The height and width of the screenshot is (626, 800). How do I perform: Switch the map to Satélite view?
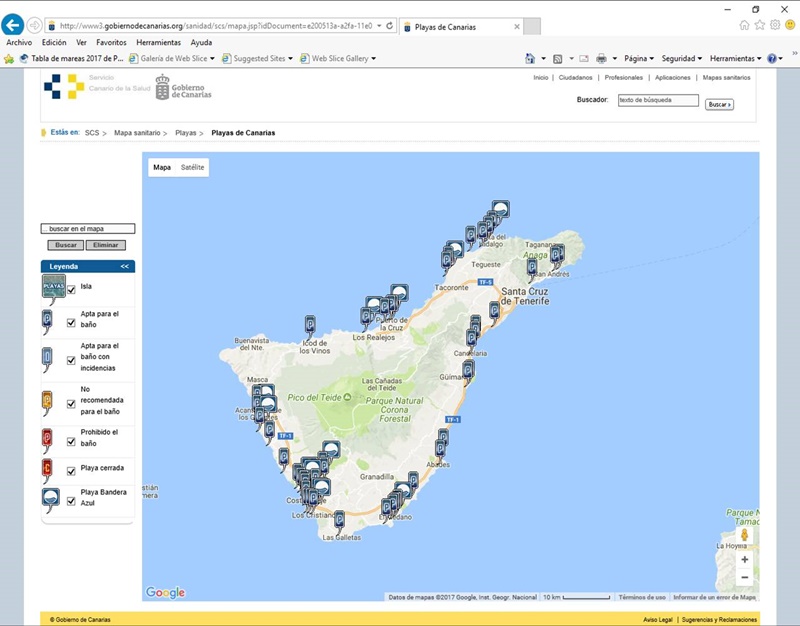point(192,168)
